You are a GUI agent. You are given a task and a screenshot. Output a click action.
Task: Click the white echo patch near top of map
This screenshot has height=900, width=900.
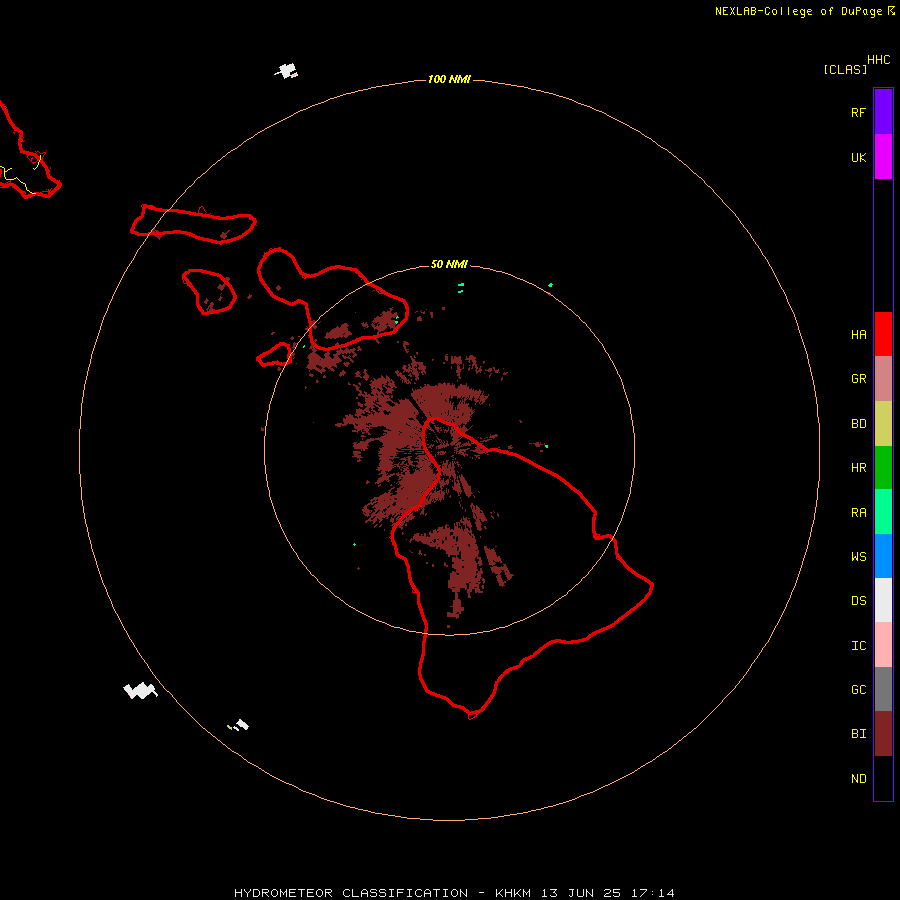click(x=287, y=71)
